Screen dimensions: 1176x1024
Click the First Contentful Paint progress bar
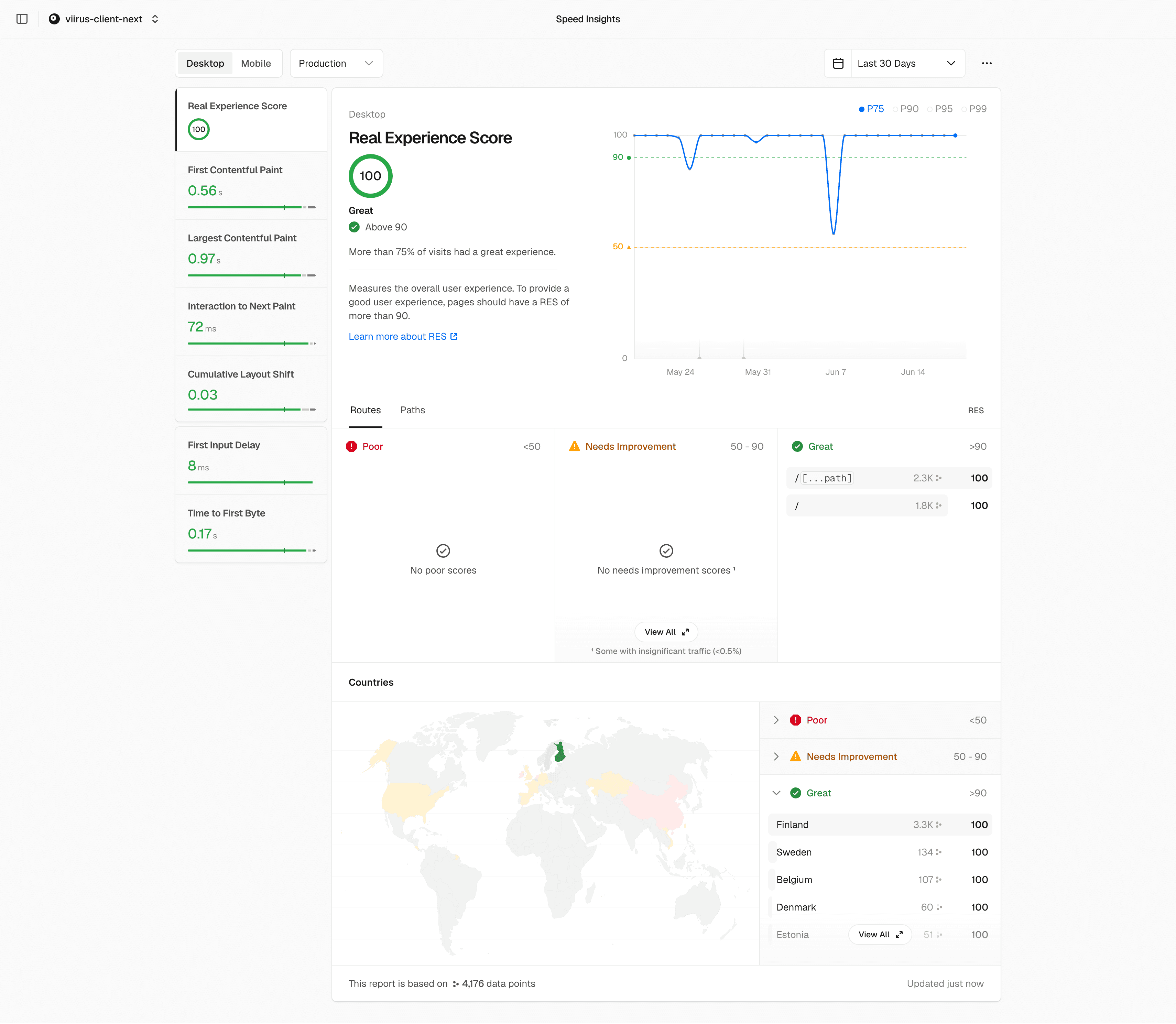point(251,207)
